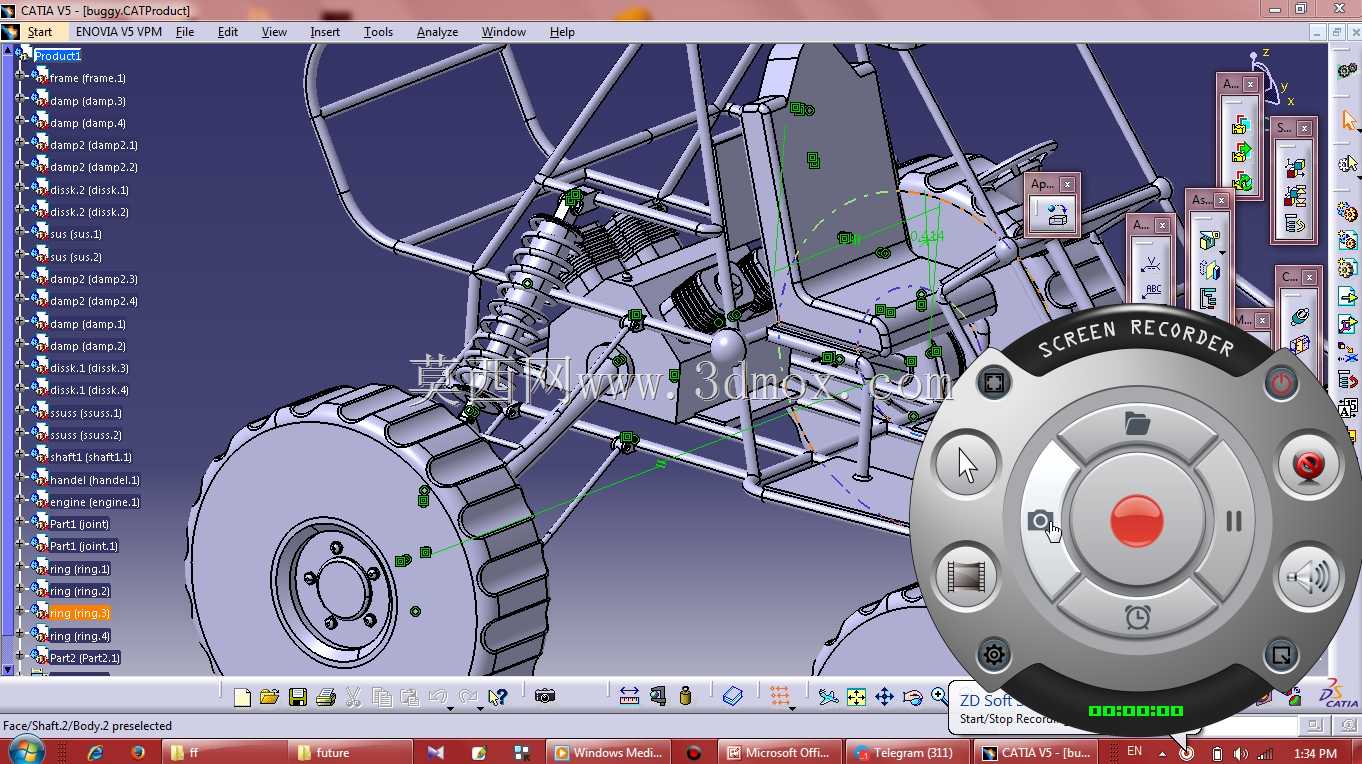Open the Analyze menu
This screenshot has width=1362, height=764.
(437, 32)
